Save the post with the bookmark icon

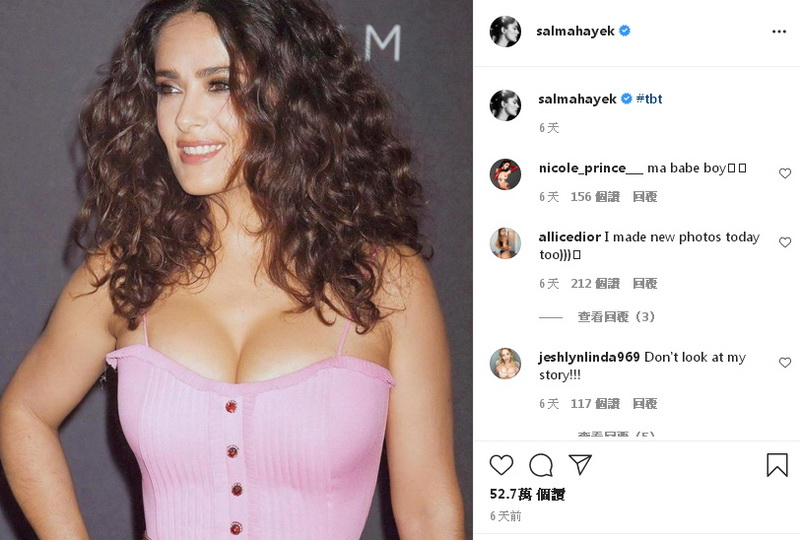(x=777, y=465)
